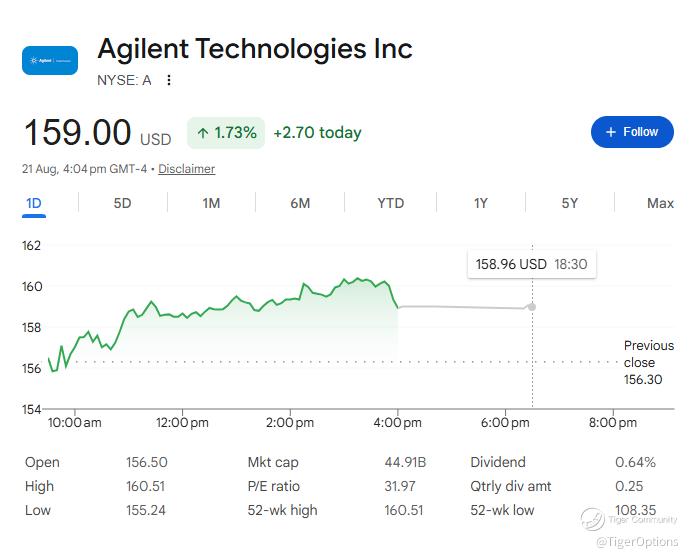Click the 4:00 pm axis label
The width and height of the screenshot is (691, 557).
398,423
